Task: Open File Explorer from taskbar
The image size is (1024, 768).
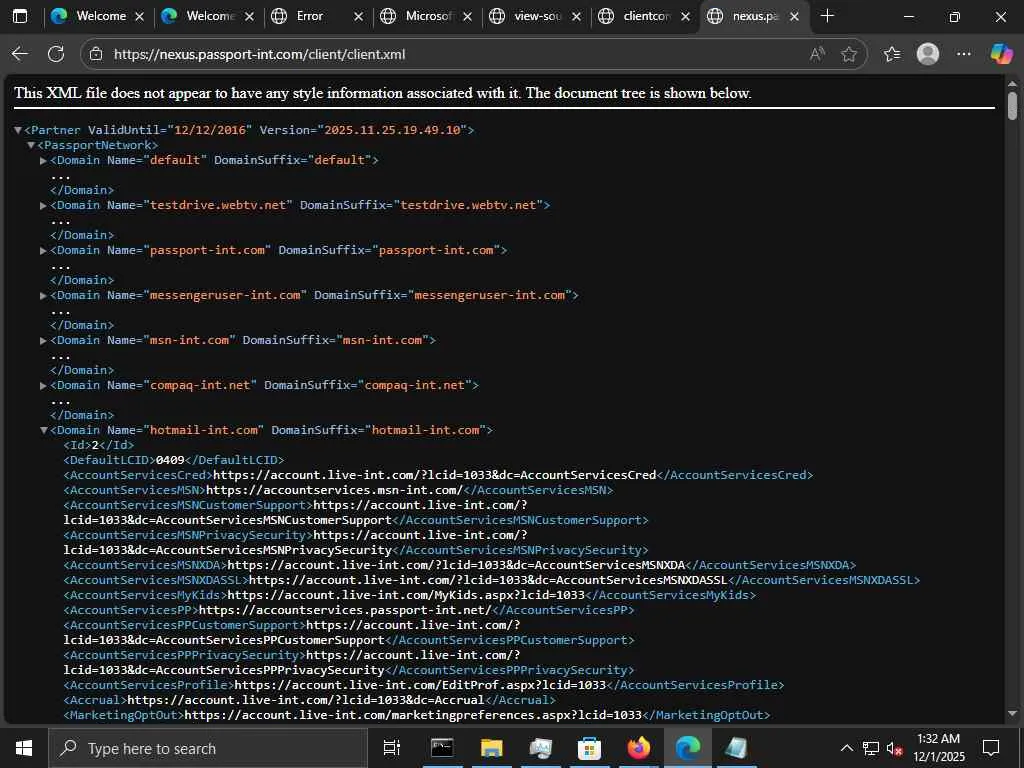Action: pyautogui.click(x=491, y=748)
